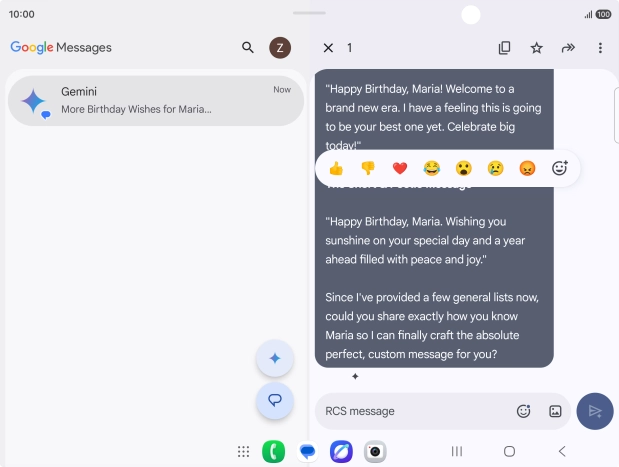
Task: React with laughing tears emoji
Action: (x=431, y=169)
